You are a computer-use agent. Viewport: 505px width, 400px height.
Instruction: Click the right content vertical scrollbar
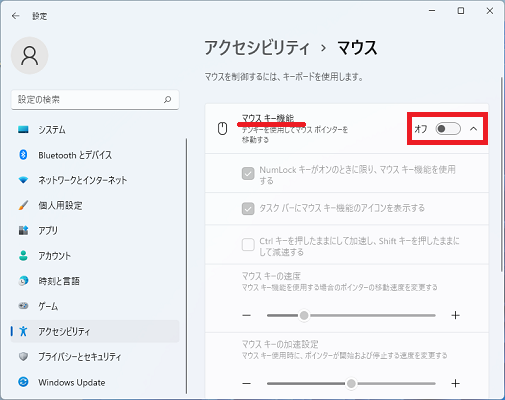(502, 174)
